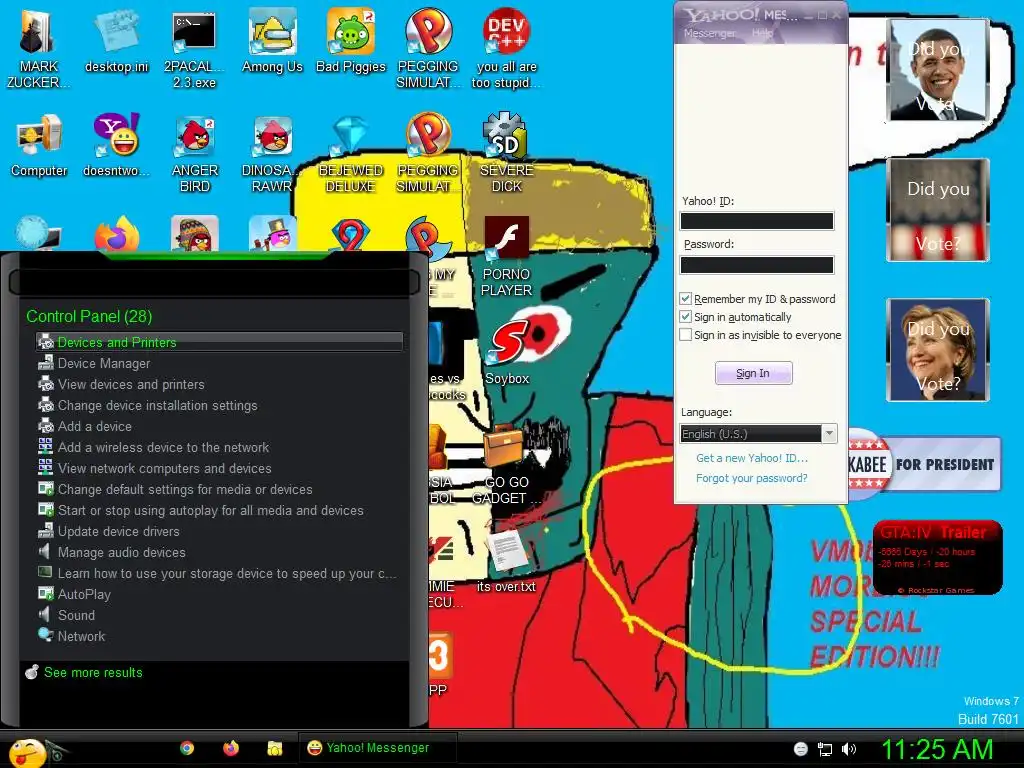Open the Computer desktop icon
Screen dimensions: 1024x768
point(39,145)
